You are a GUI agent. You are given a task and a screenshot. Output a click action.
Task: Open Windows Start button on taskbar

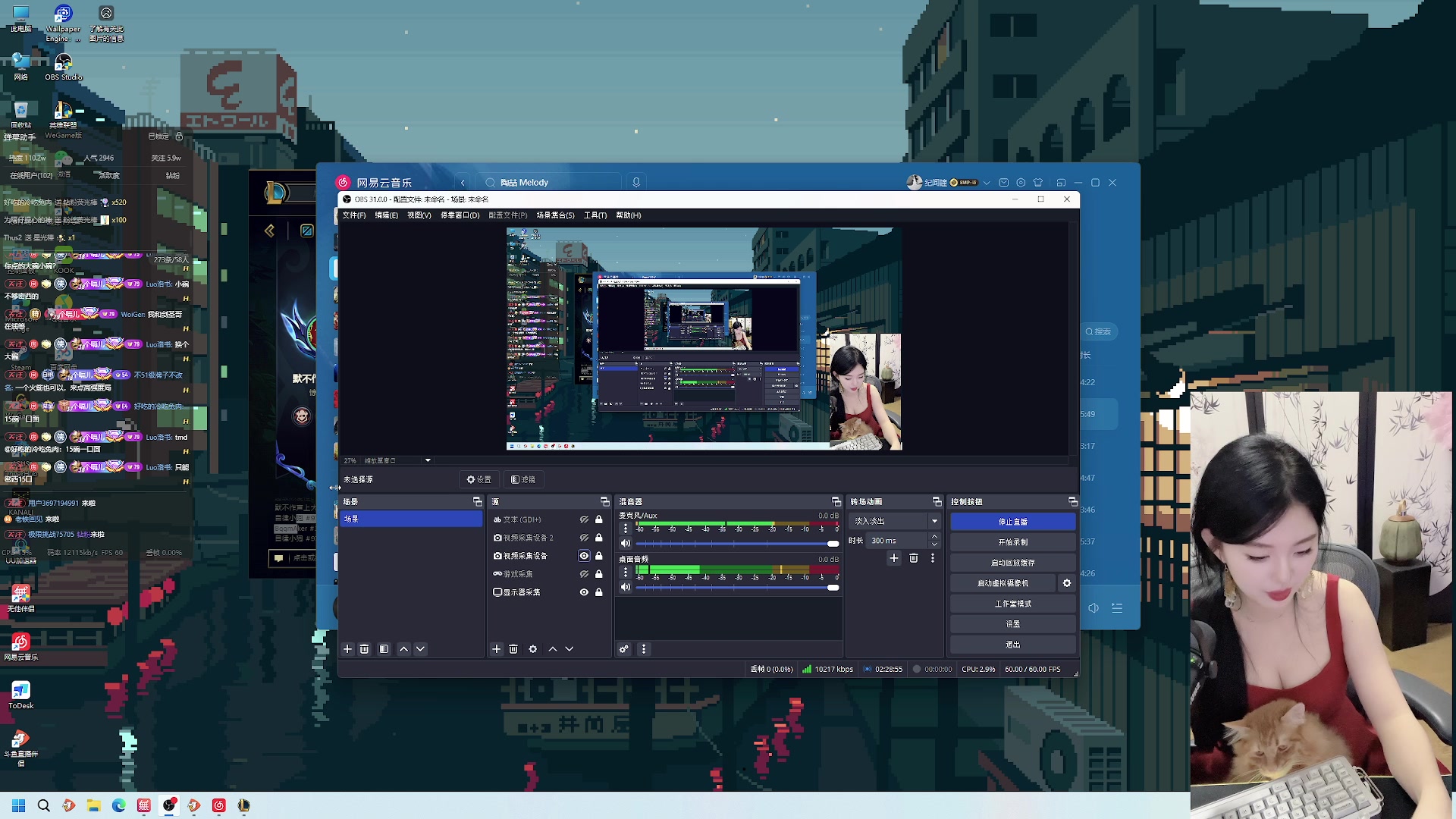[19, 805]
